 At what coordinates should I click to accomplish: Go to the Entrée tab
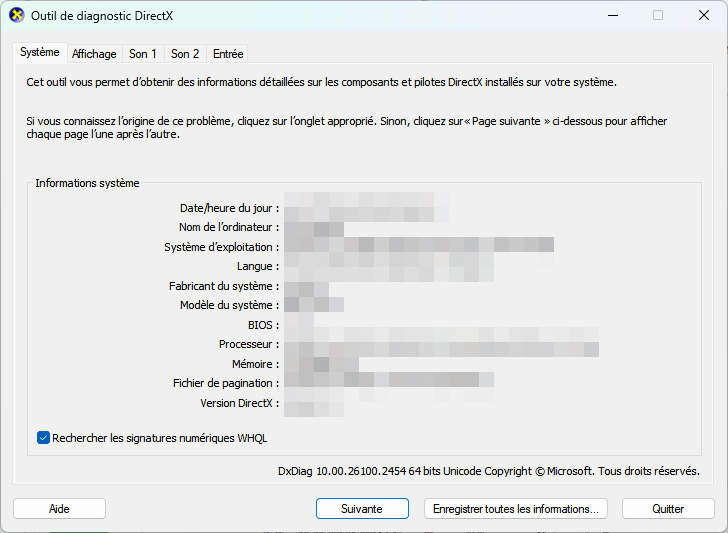pos(228,54)
